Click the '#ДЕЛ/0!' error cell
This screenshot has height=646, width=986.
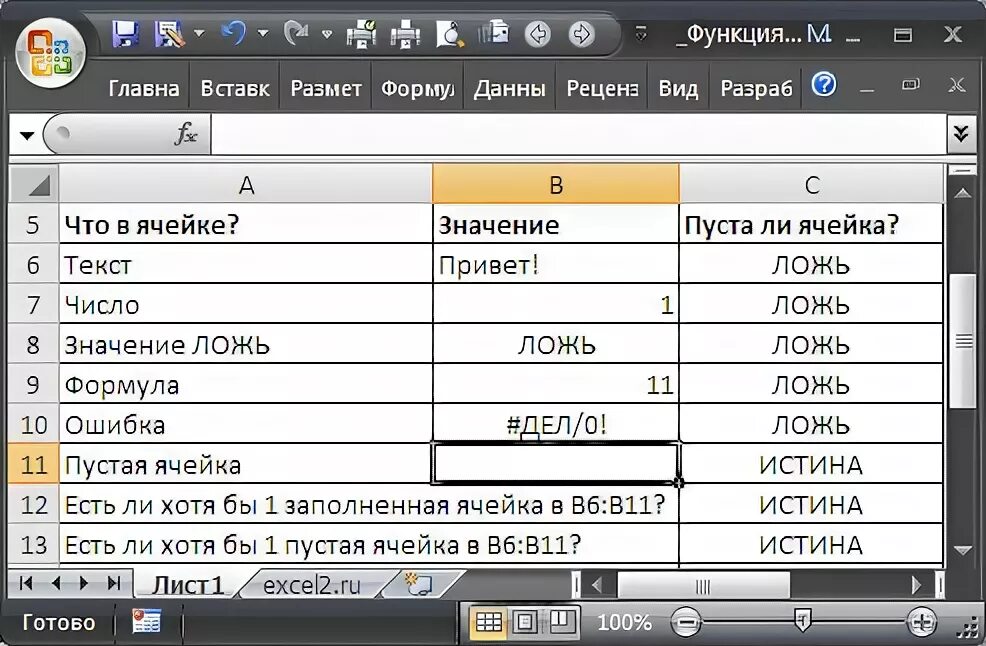(556, 425)
